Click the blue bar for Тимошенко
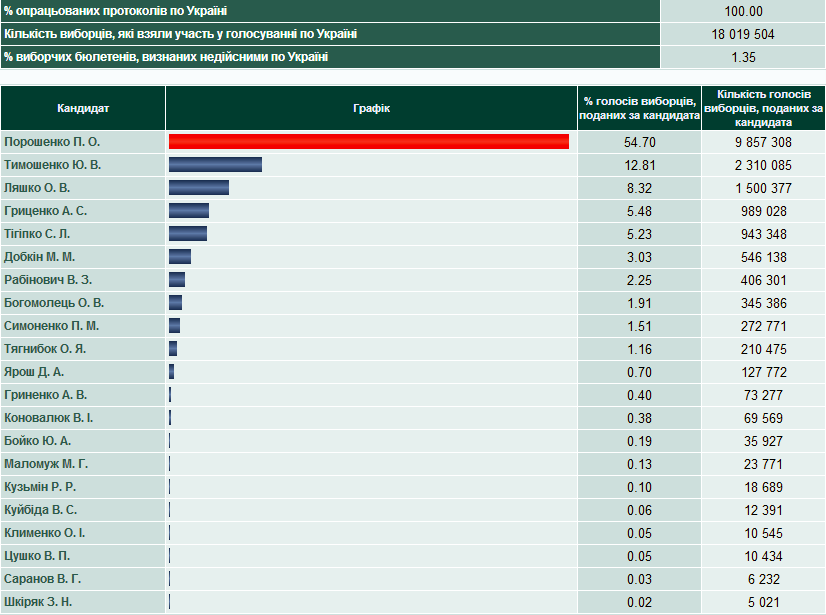This screenshot has height=615, width=826. coord(215,165)
